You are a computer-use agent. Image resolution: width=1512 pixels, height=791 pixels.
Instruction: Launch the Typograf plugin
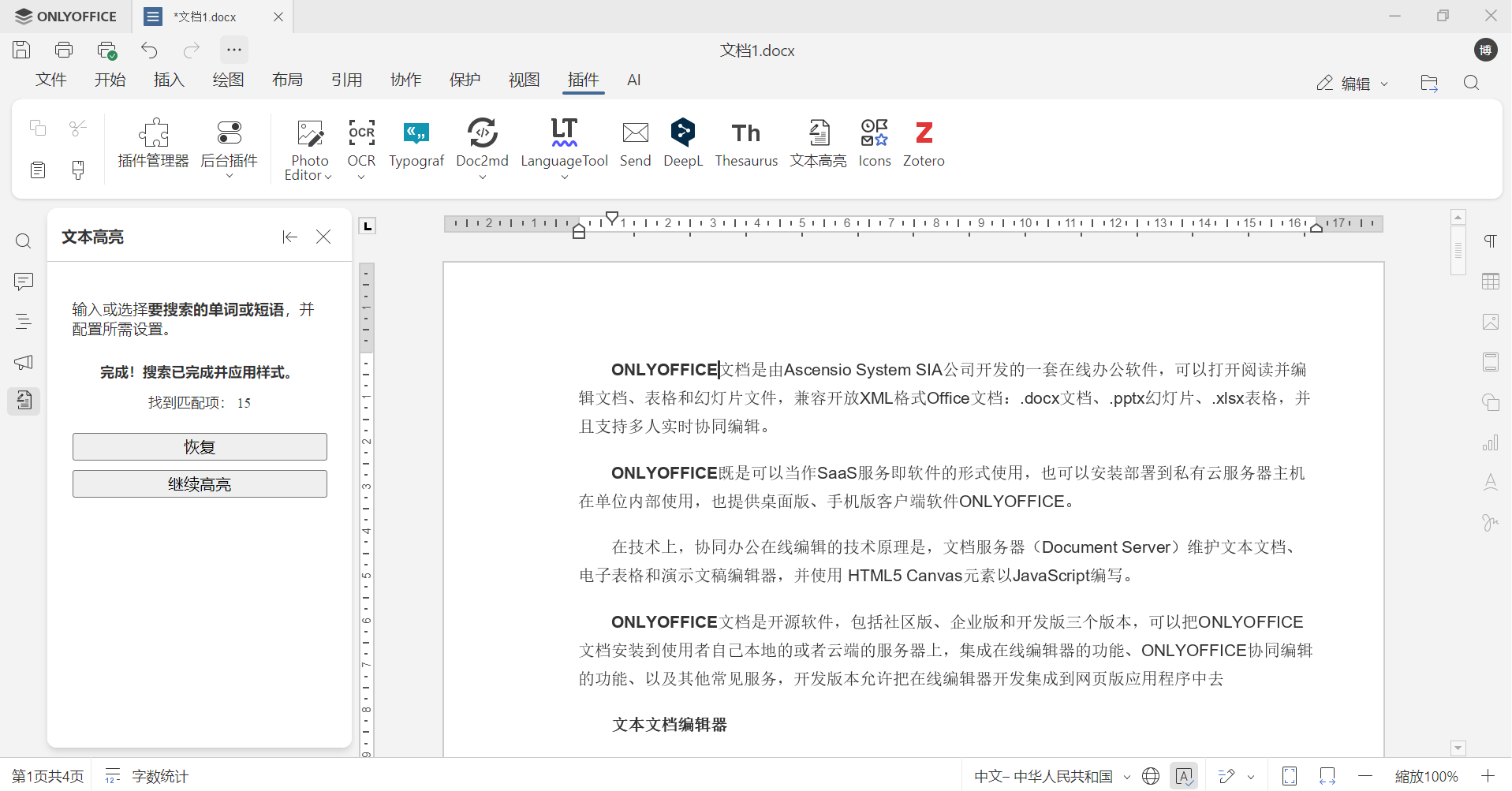416,143
